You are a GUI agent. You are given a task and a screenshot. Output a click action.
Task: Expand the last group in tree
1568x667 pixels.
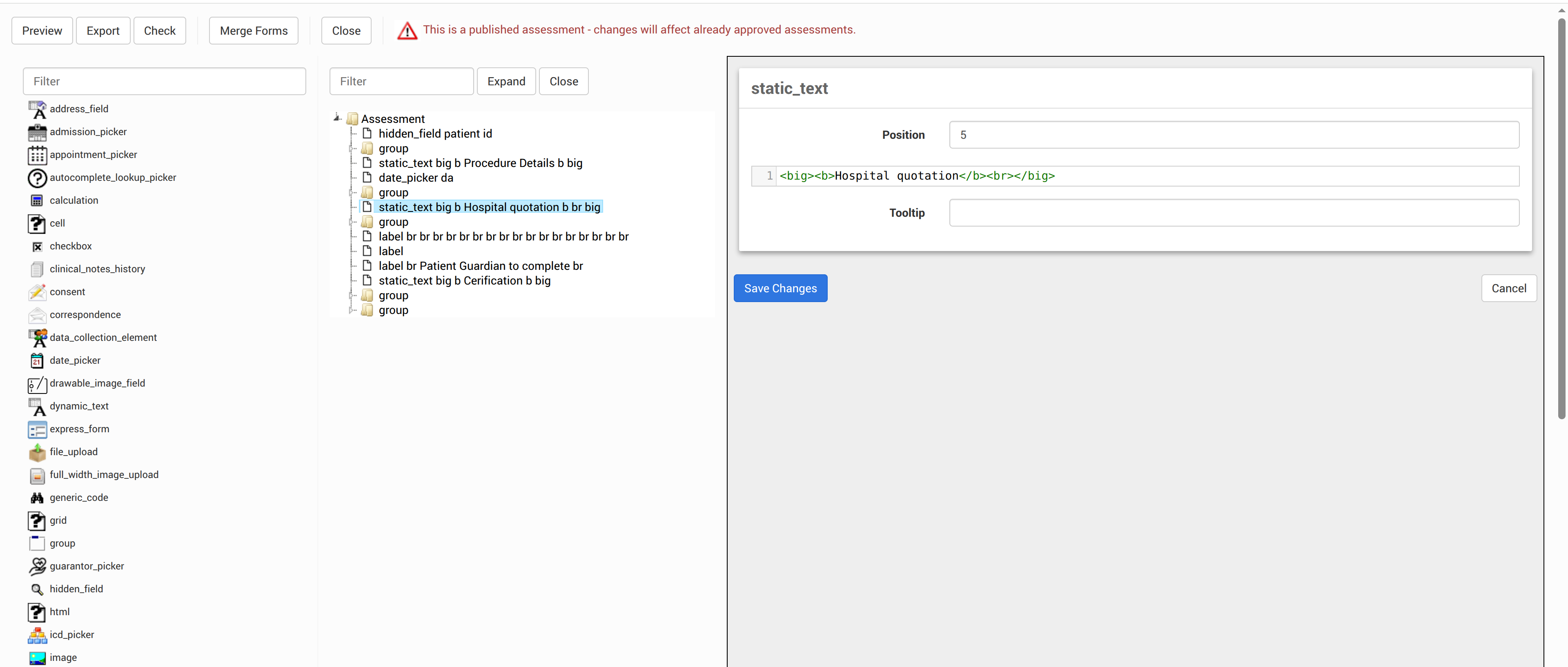[x=351, y=310]
